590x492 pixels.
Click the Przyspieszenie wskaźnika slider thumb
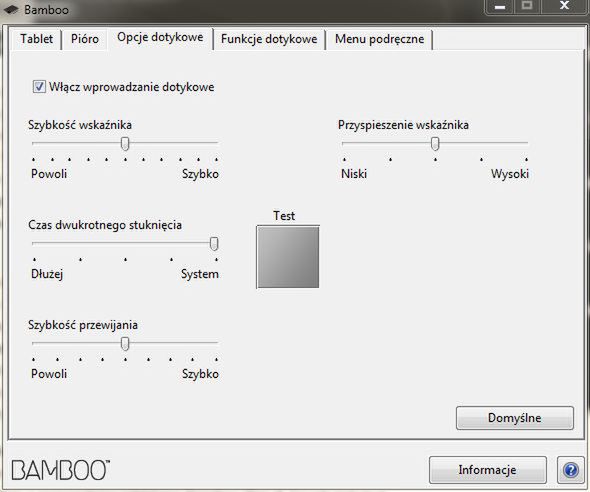point(435,143)
